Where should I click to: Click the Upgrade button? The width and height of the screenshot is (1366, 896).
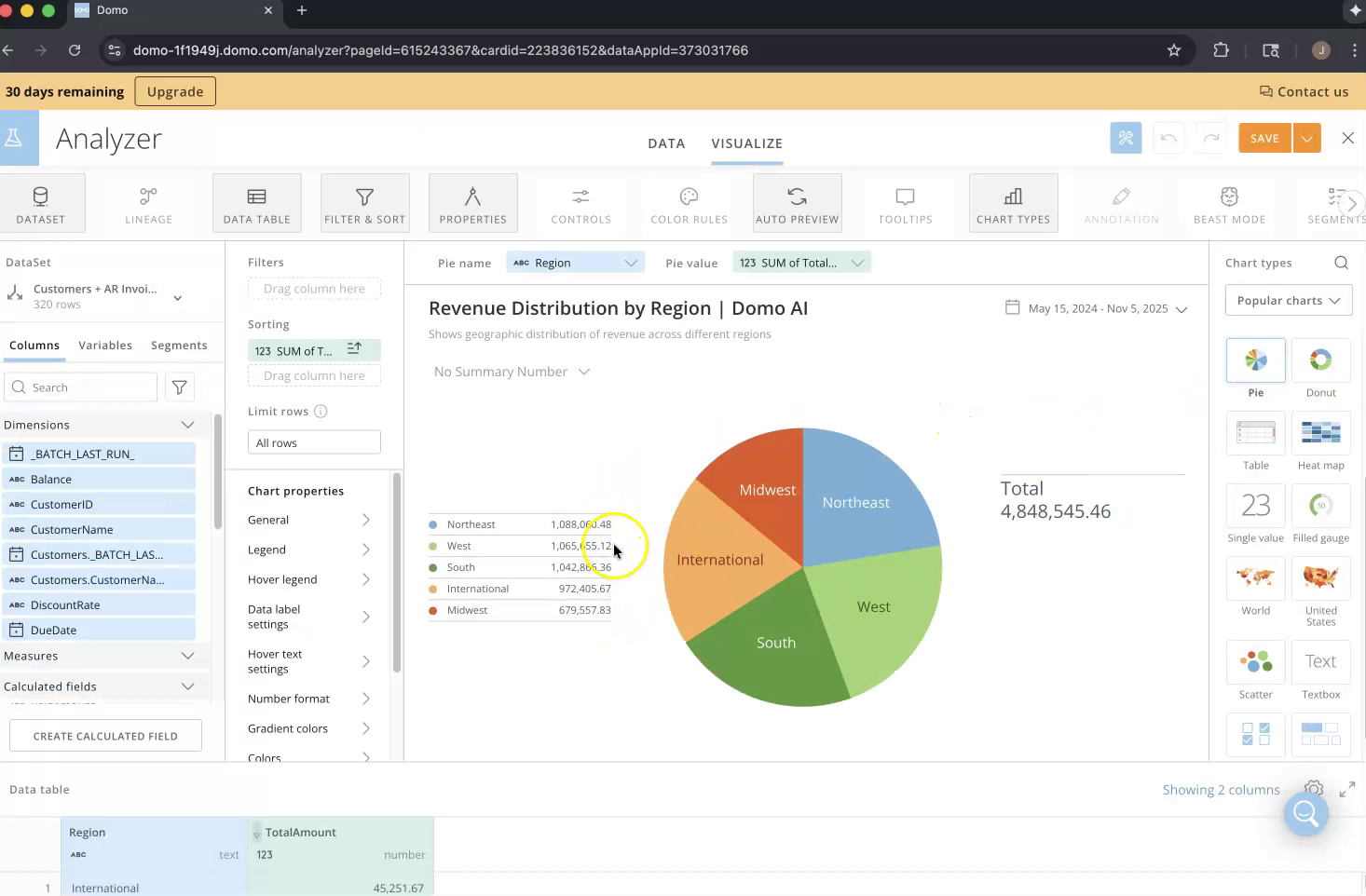click(x=175, y=91)
